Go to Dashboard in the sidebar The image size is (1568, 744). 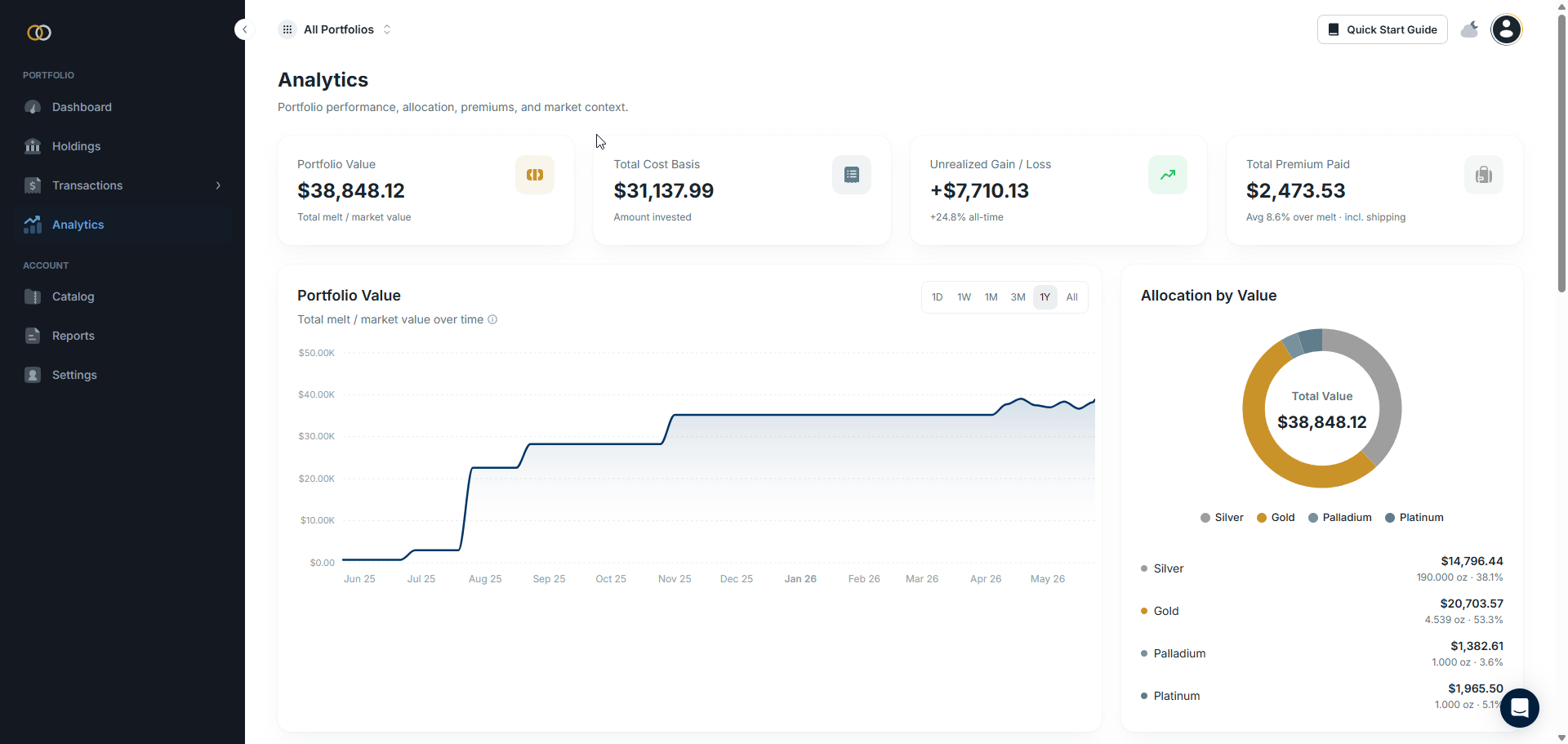122,107
